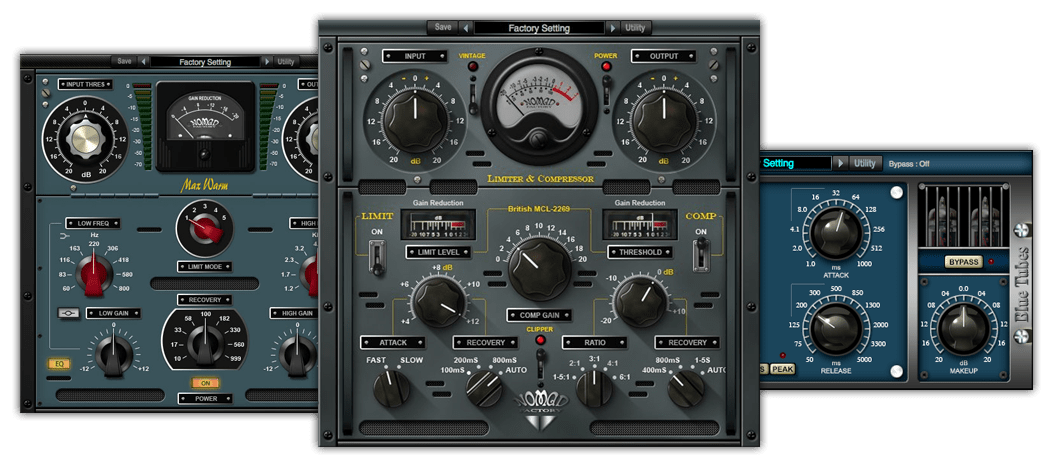Click the MAKEUP knob in Blue Tubes
Image resolution: width=1053 pixels, height=467 pixels.
point(964,329)
